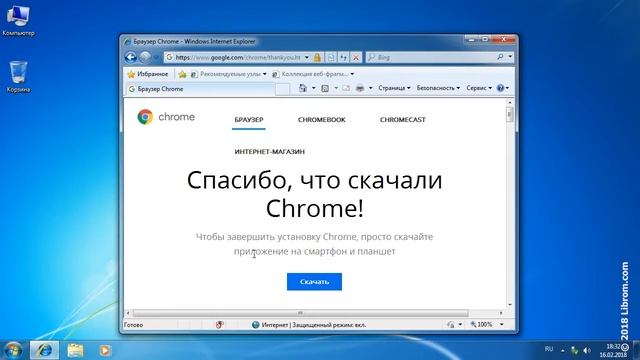Expand the print options dropdown arrow
This screenshot has width=640, height=360.
click(x=371, y=88)
